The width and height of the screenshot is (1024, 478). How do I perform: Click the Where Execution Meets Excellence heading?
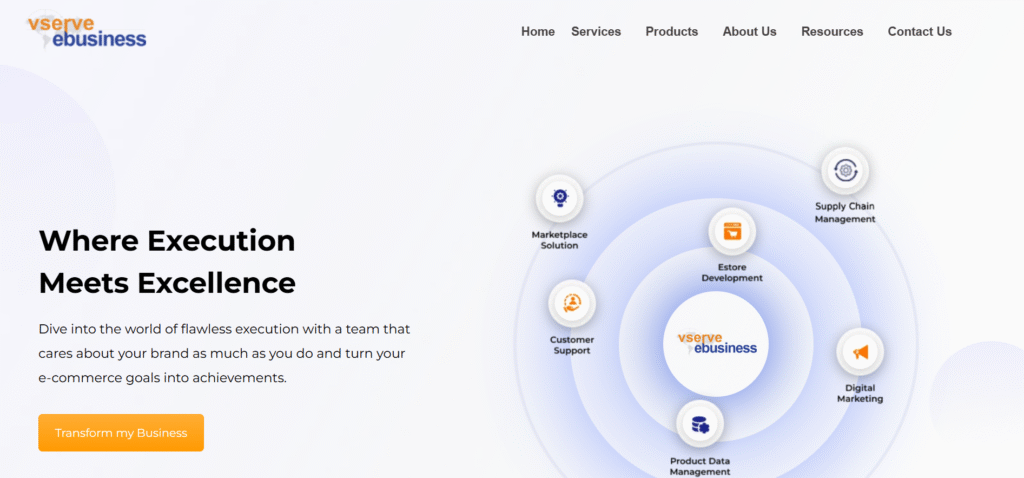(167, 262)
